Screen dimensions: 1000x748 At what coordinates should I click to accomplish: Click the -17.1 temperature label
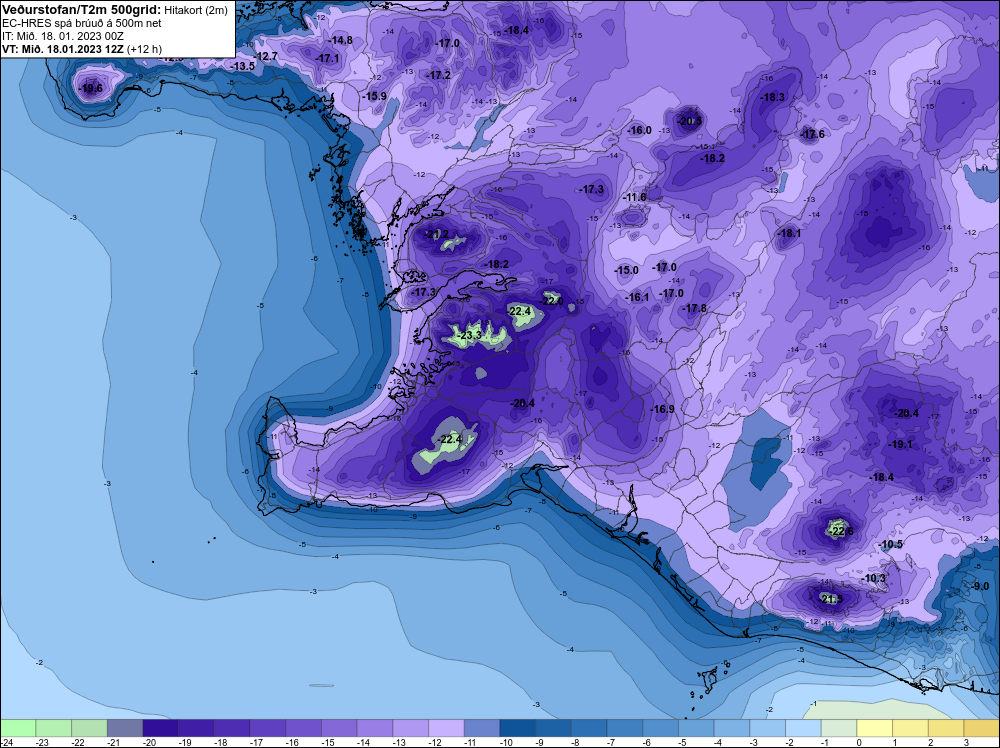pyautogui.click(x=328, y=58)
